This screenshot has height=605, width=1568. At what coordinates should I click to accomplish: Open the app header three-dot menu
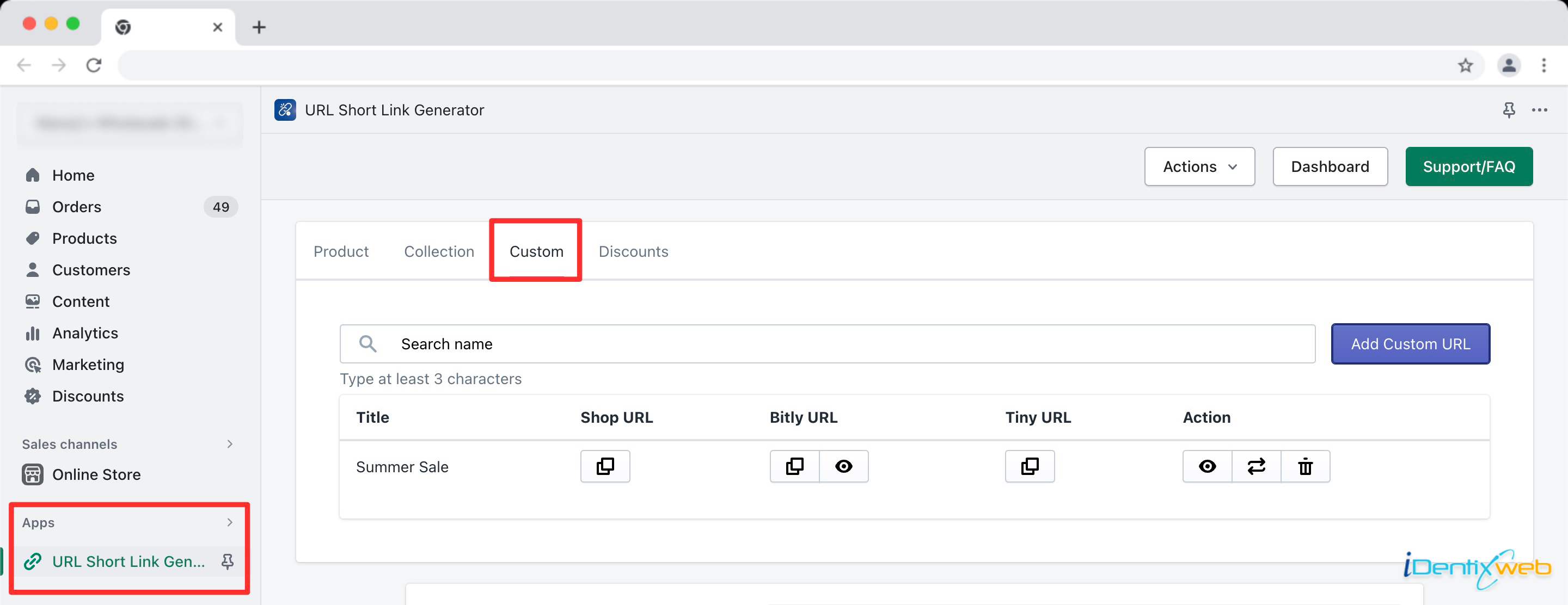coord(1540,110)
